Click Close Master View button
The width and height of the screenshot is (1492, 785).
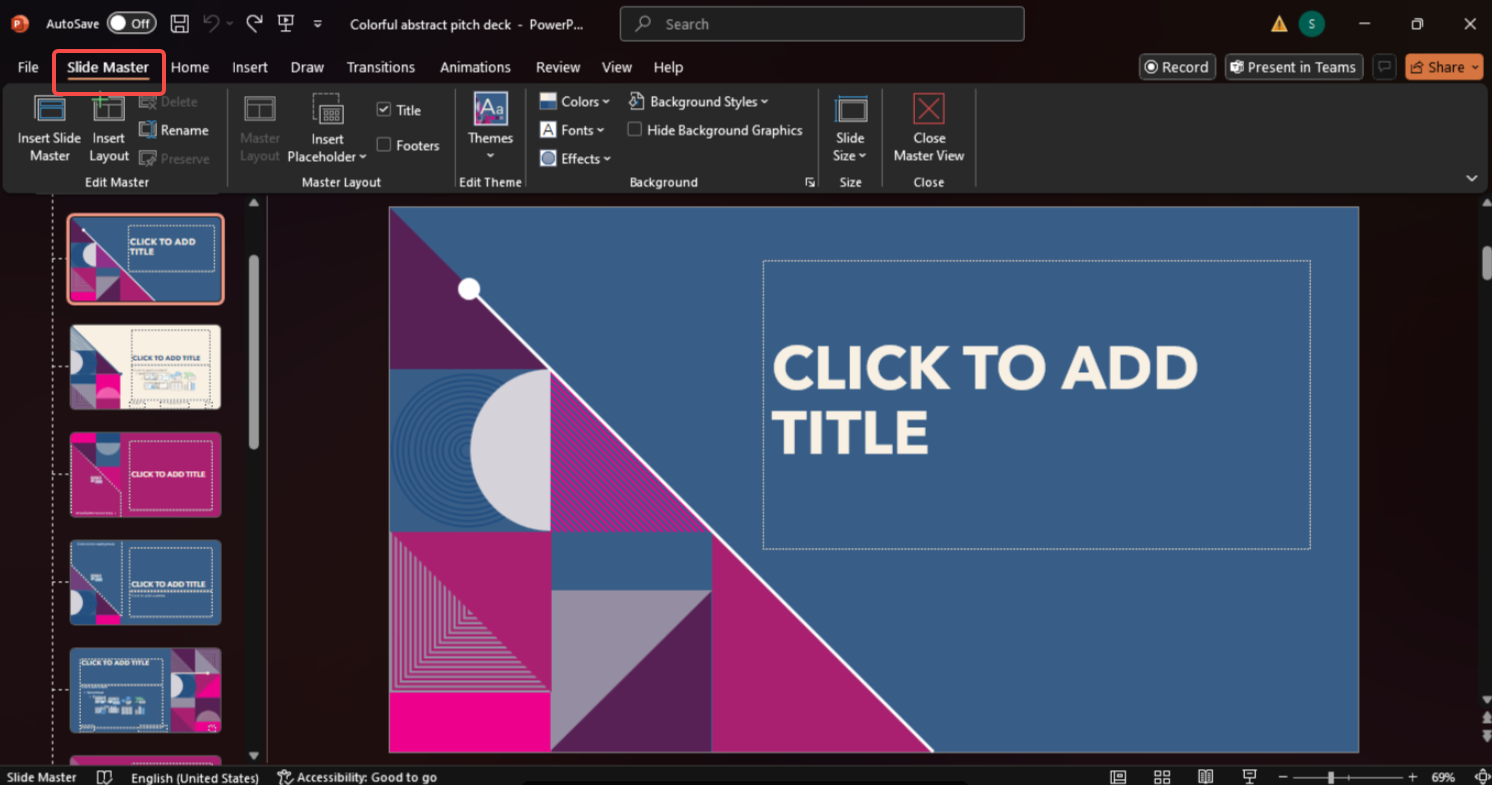pos(929,128)
